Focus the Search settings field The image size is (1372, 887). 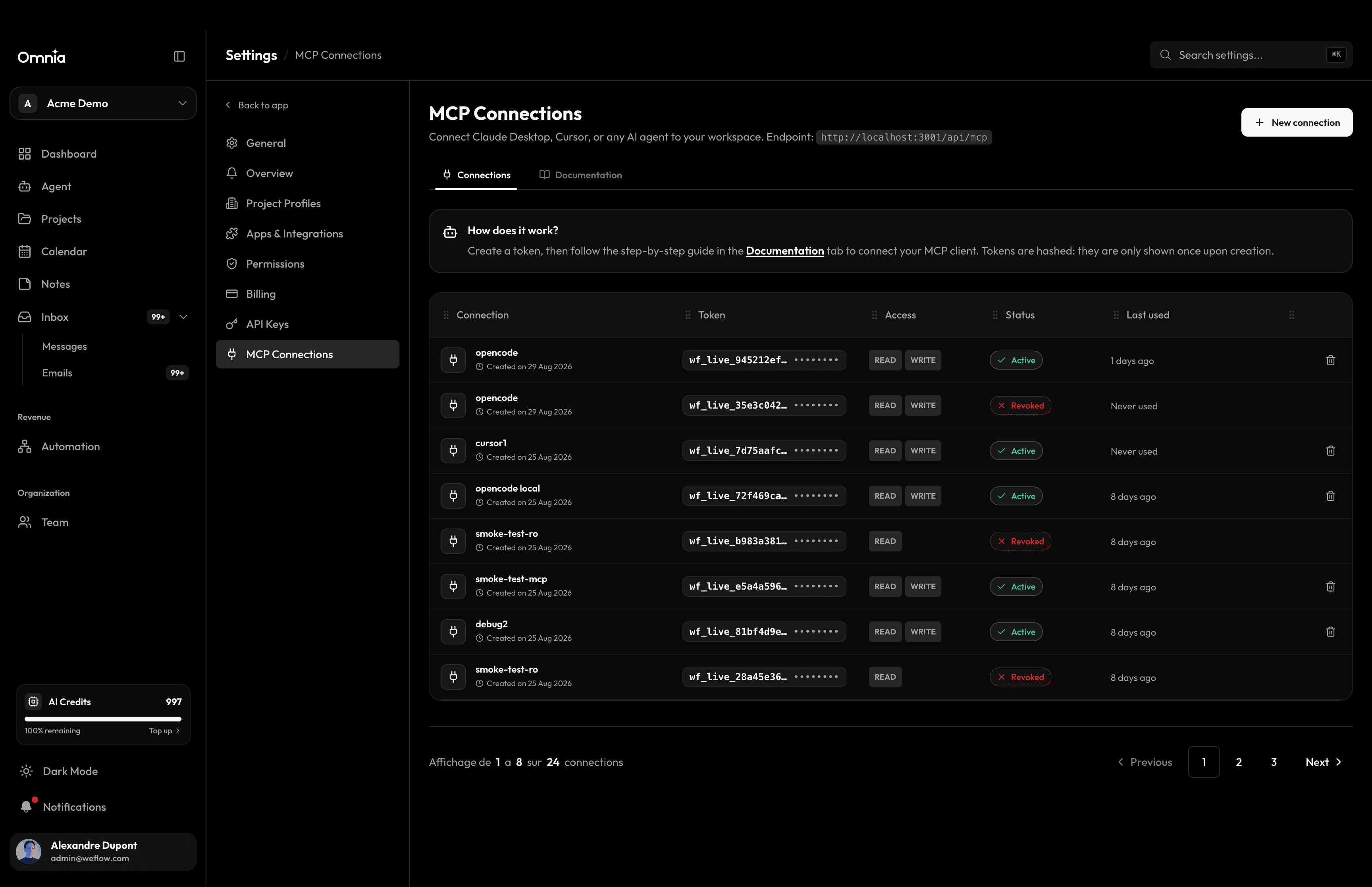[x=1251, y=55]
